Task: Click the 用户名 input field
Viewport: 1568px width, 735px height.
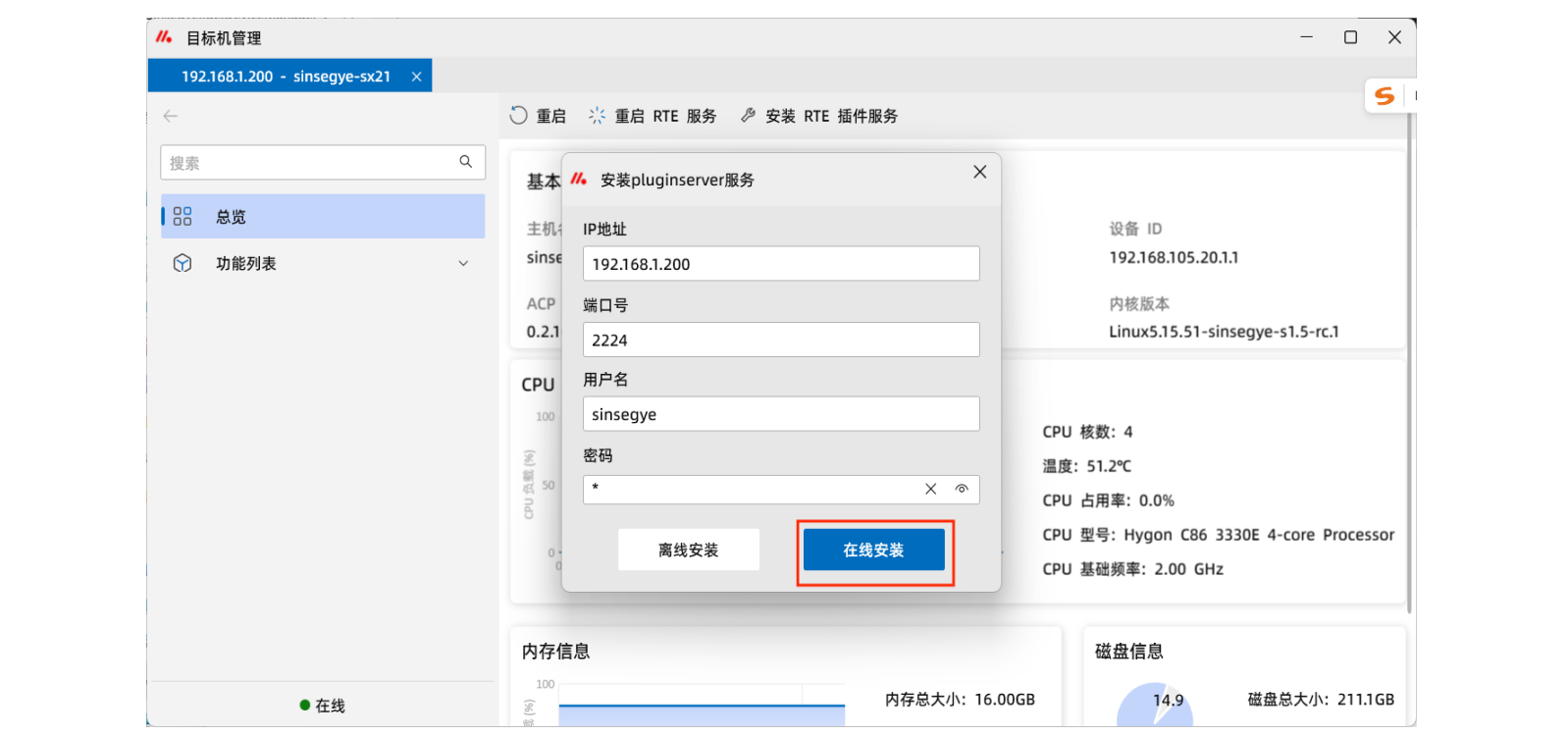Action: coord(781,414)
